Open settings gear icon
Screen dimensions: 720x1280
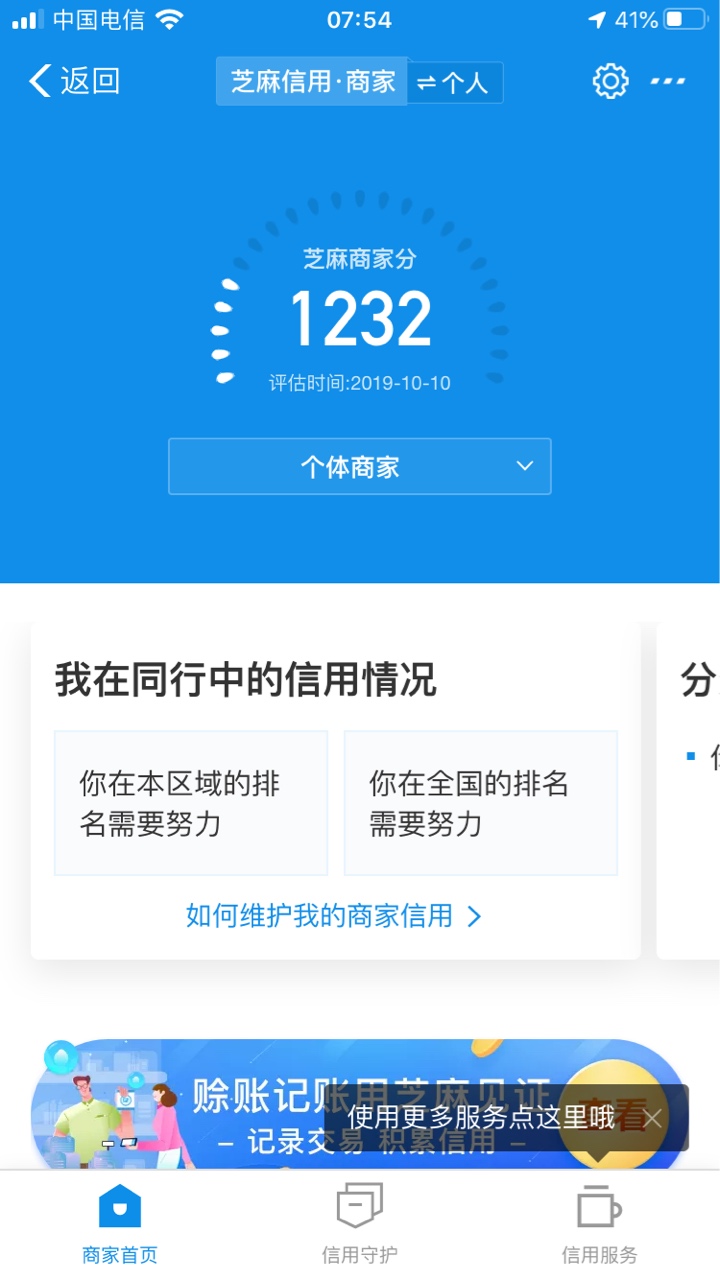coord(610,81)
